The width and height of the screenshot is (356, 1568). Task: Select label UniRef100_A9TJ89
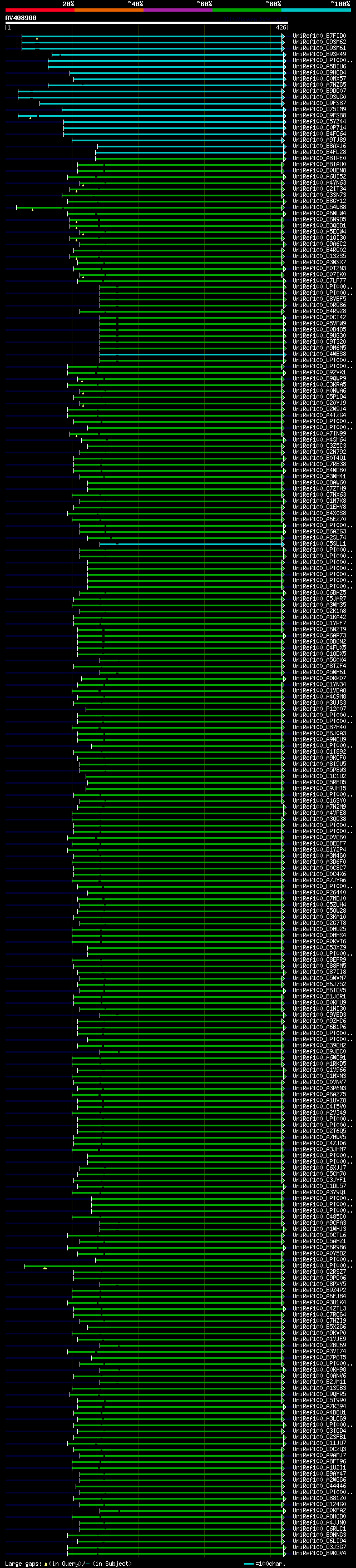click(319, 140)
